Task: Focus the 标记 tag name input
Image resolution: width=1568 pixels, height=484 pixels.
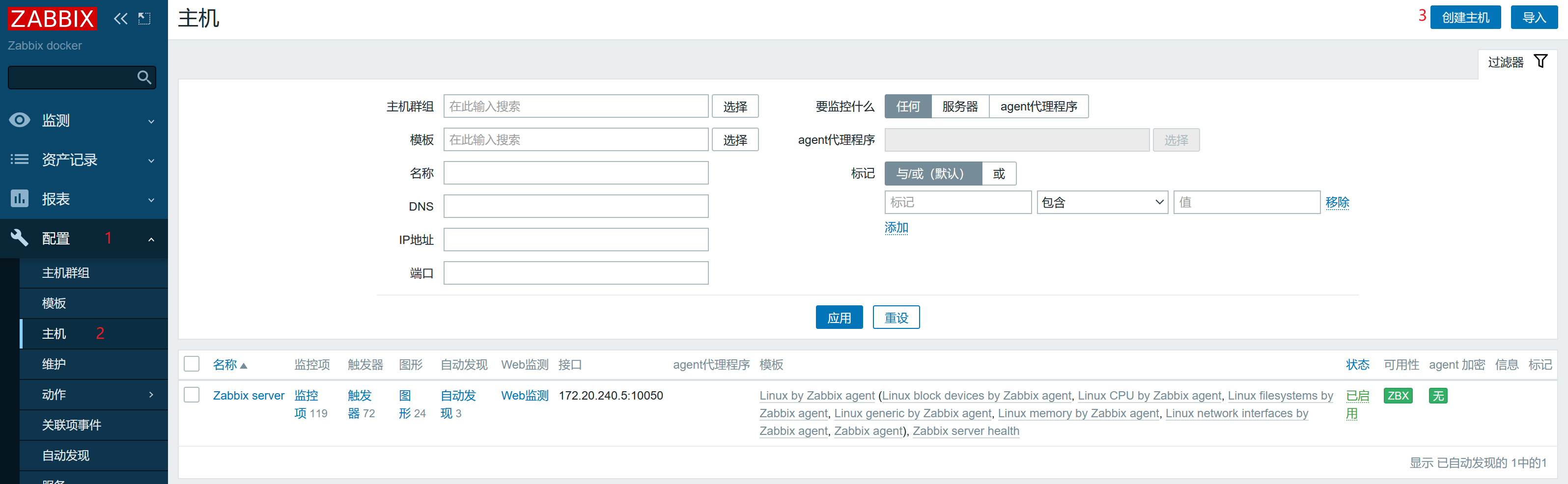Action: (x=958, y=202)
